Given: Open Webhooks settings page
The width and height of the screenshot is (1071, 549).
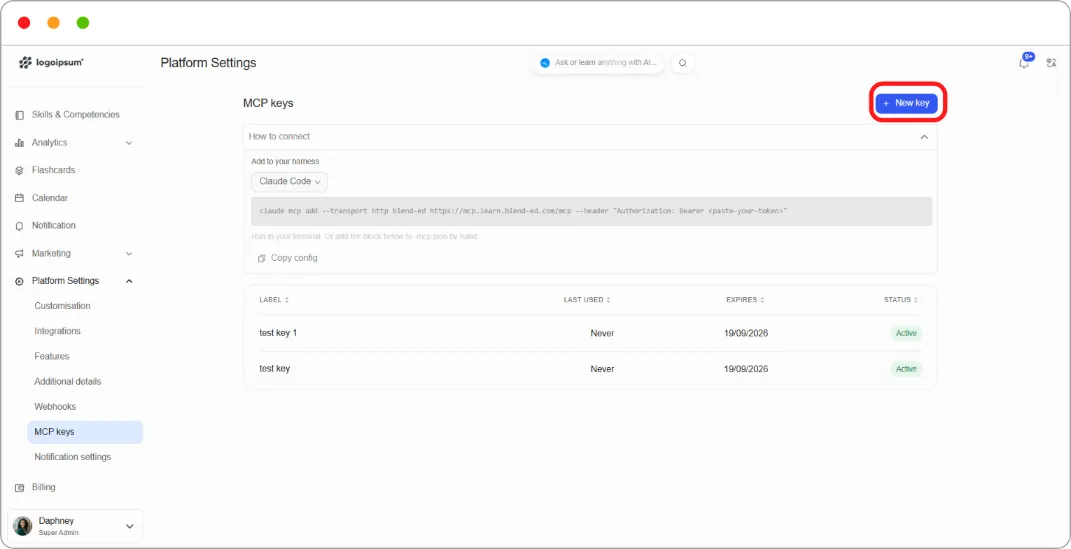Looking at the screenshot, I should [55, 407].
